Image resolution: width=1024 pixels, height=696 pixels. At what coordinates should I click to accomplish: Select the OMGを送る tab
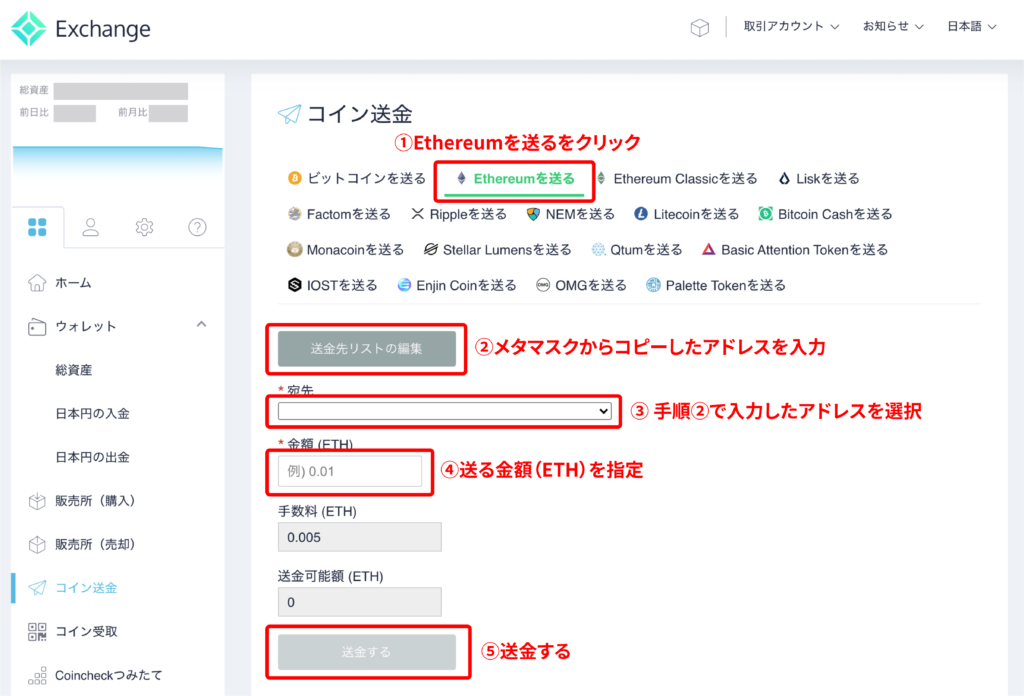pyautogui.click(x=581, y=285)
